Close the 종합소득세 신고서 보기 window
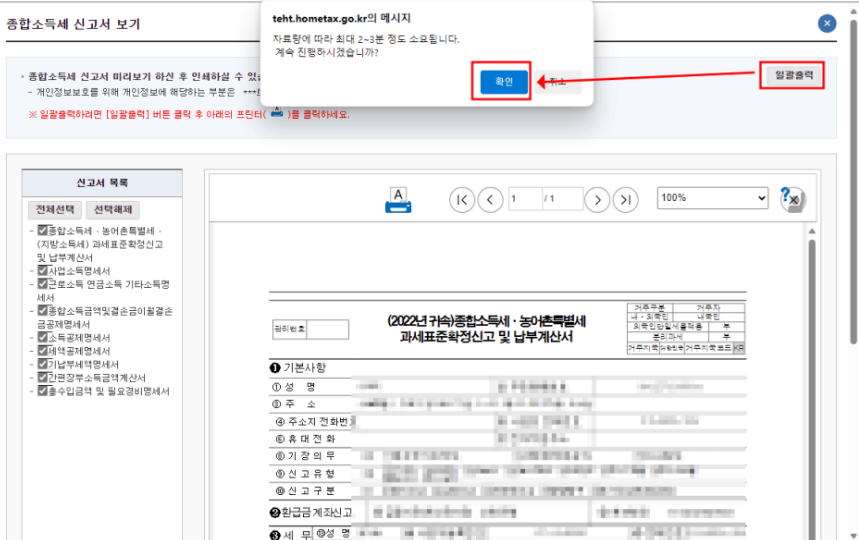859x540 pixels. click(x=827, y=24)
